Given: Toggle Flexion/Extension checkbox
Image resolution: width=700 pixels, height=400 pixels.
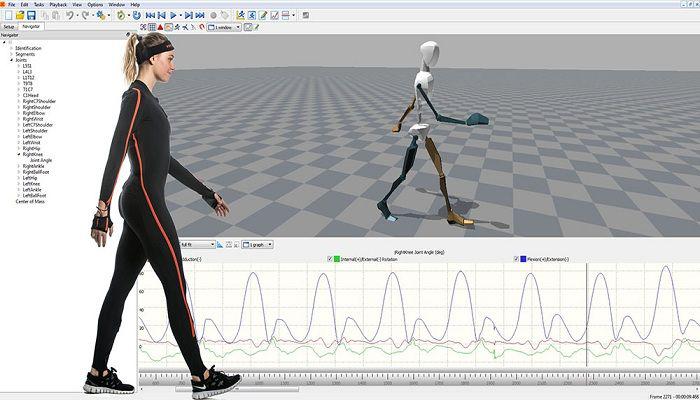Looking at the screenshot, I should (x=517, y=259).
